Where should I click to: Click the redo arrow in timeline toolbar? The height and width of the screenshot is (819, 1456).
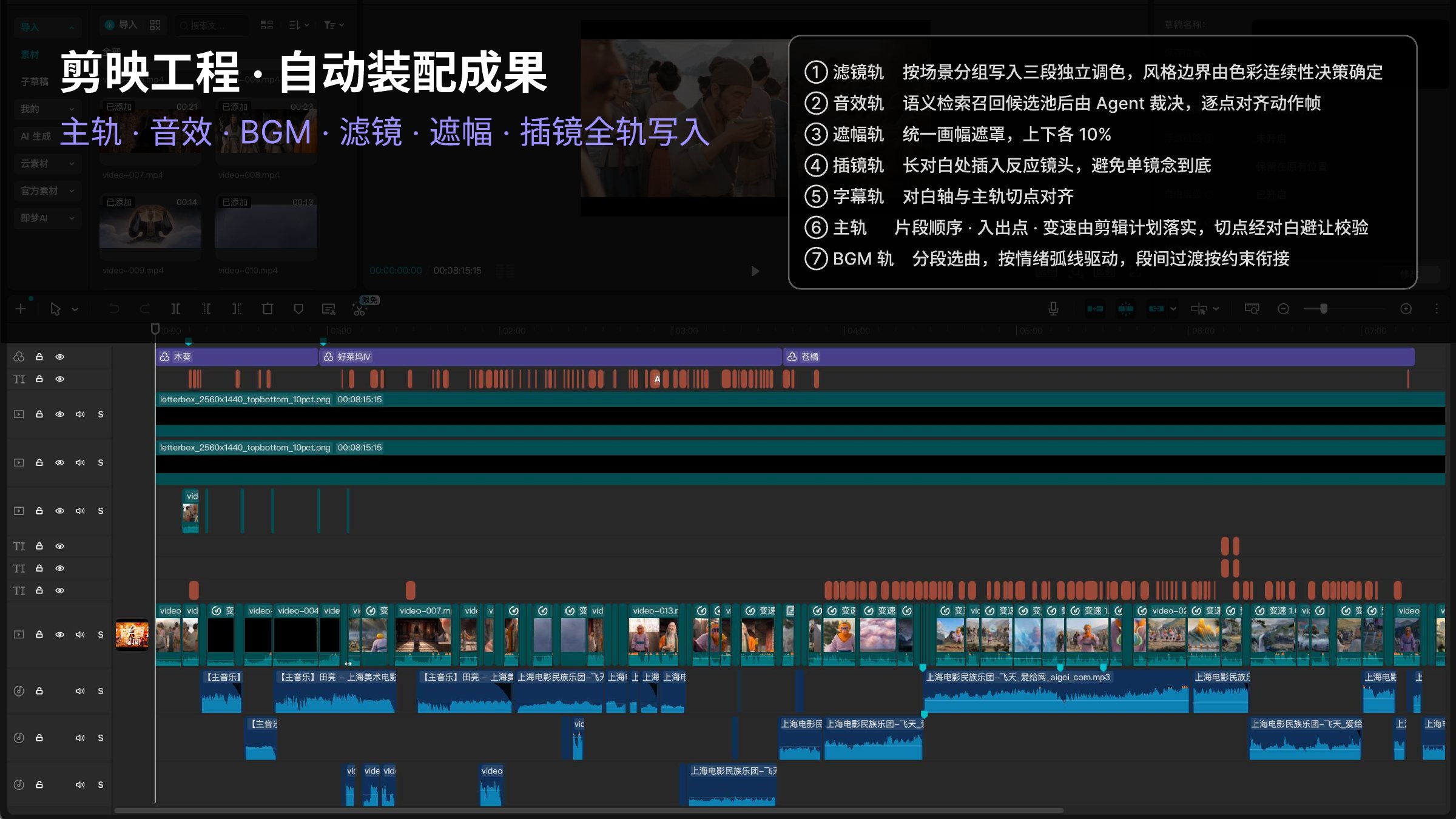click(x=144, y=309)
